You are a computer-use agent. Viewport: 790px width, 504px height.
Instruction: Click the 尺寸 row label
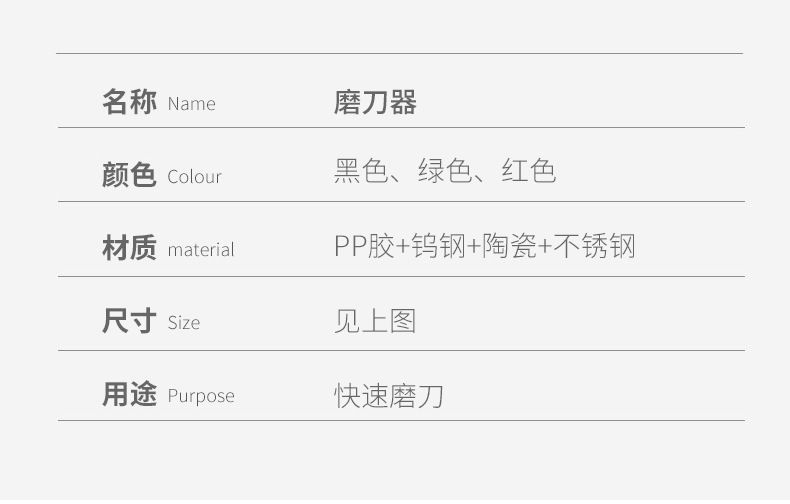[x=129, y=321]
